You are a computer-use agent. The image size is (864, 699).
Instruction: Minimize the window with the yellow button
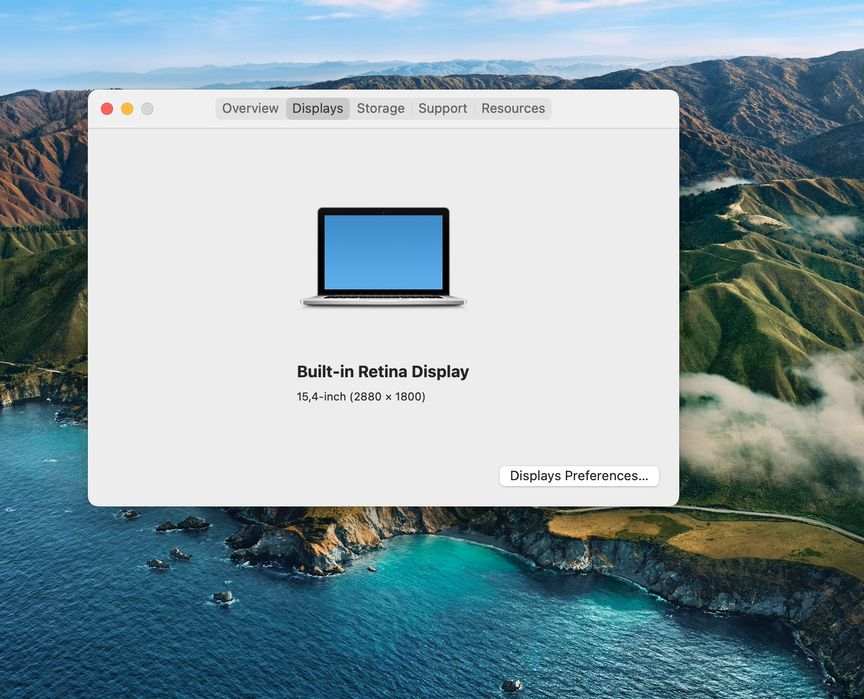pos(127,109)
